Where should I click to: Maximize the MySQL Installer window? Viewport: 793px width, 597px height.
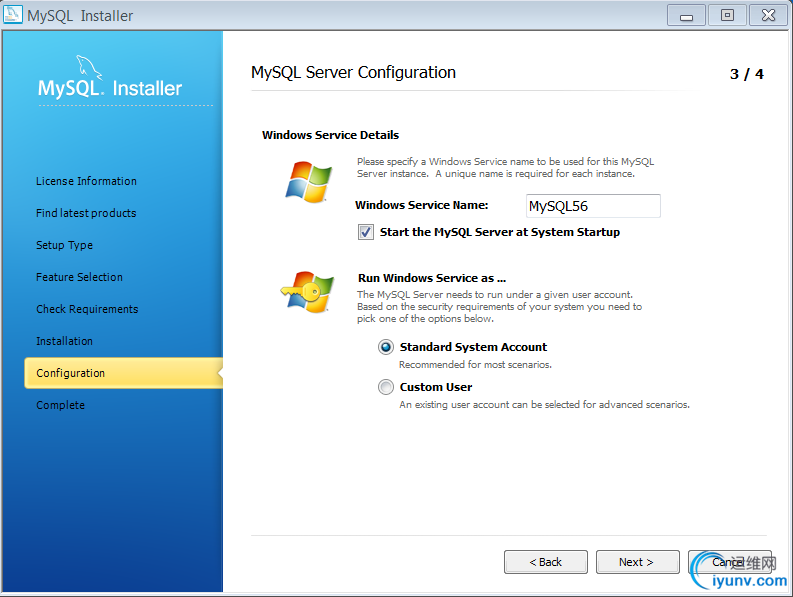[x=727, y=15]
